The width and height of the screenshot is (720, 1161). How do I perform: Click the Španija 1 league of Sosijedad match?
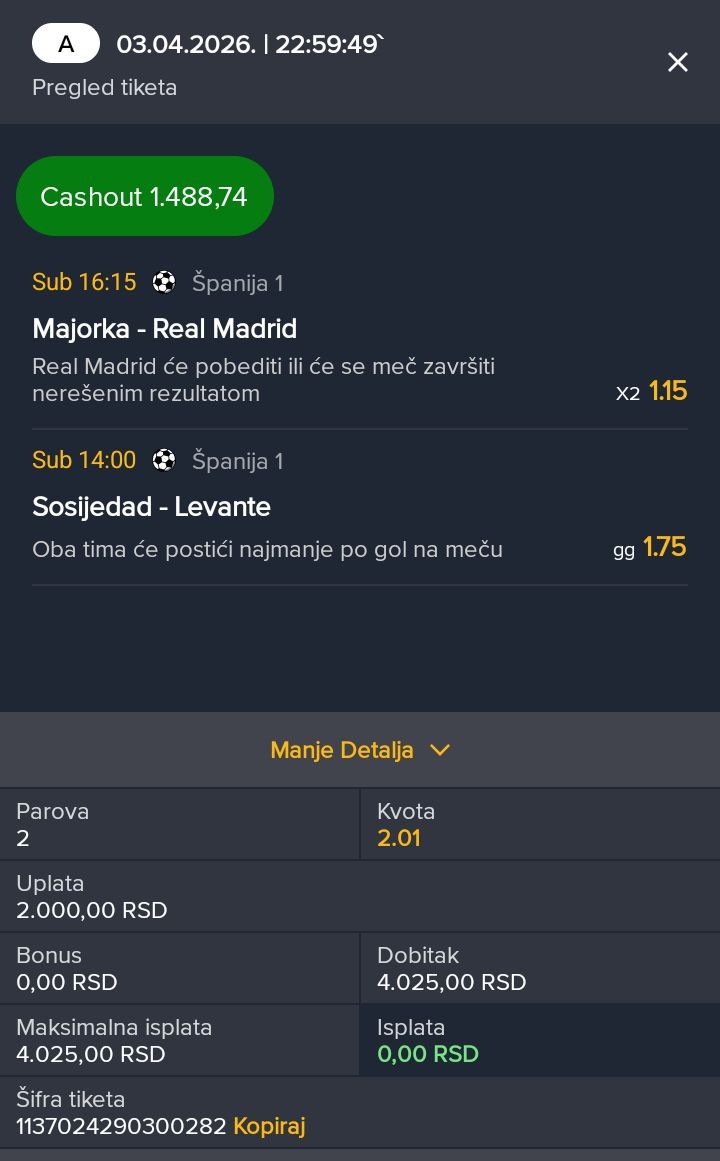point(238,461)
